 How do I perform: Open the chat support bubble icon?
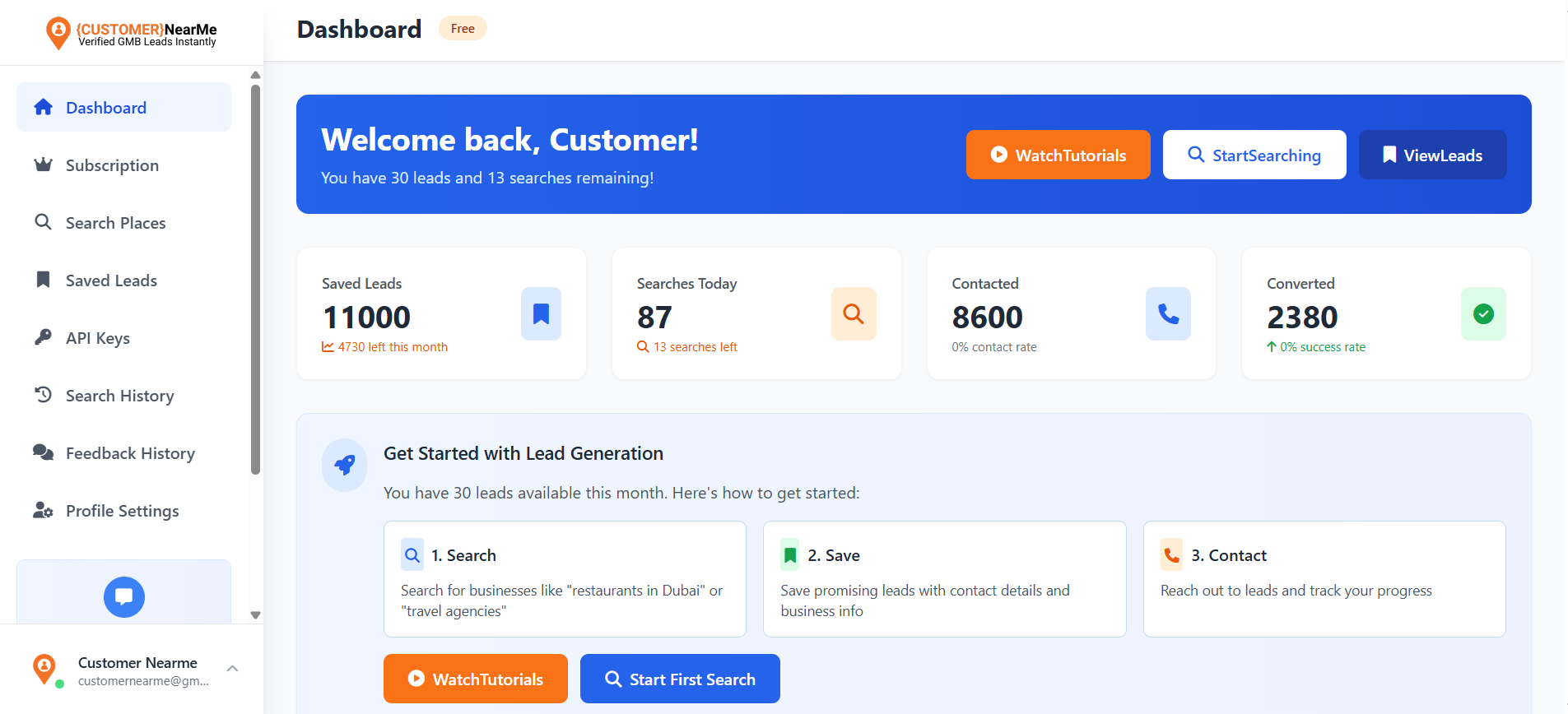point(123,596)
